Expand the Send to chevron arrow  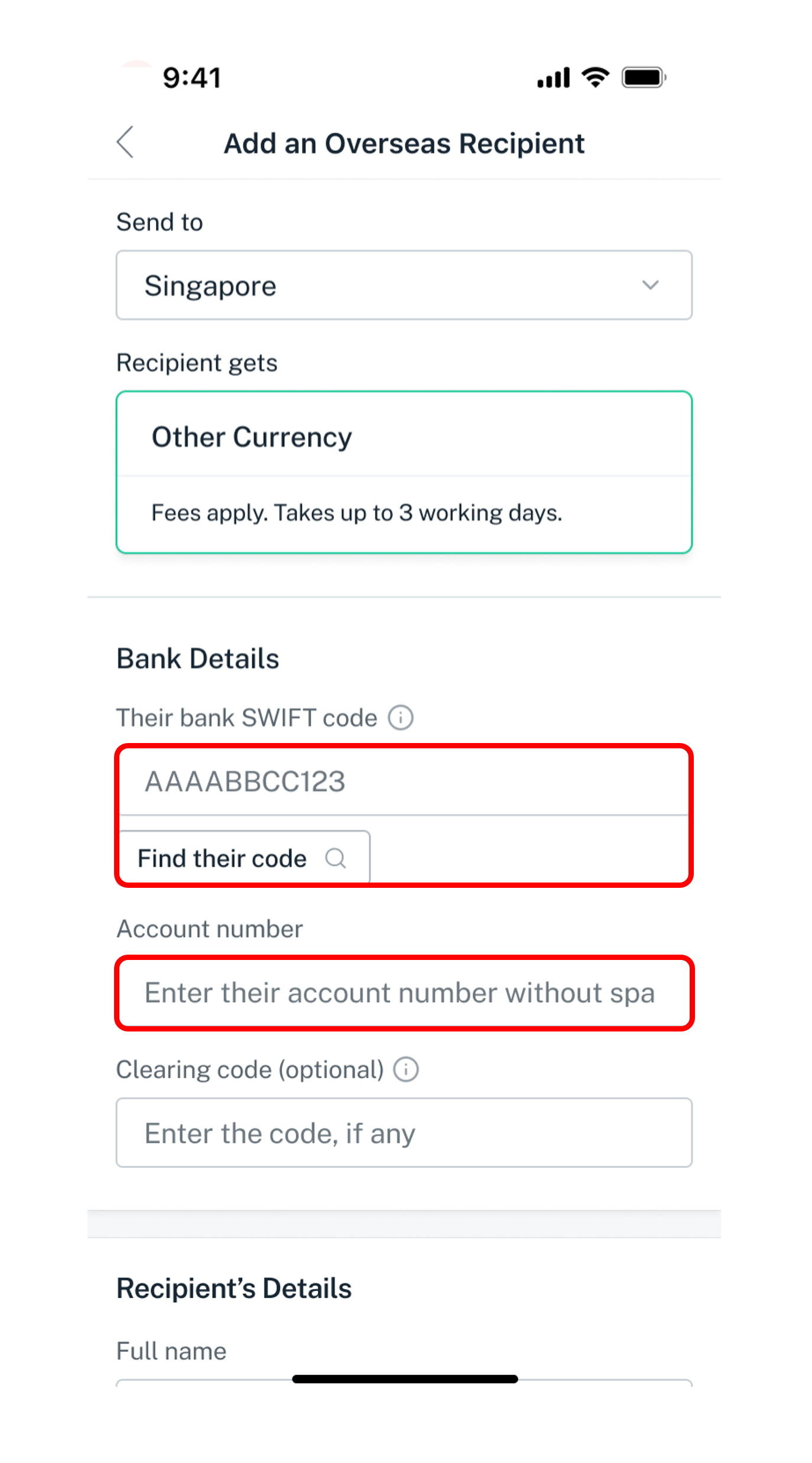pos(650,286)
